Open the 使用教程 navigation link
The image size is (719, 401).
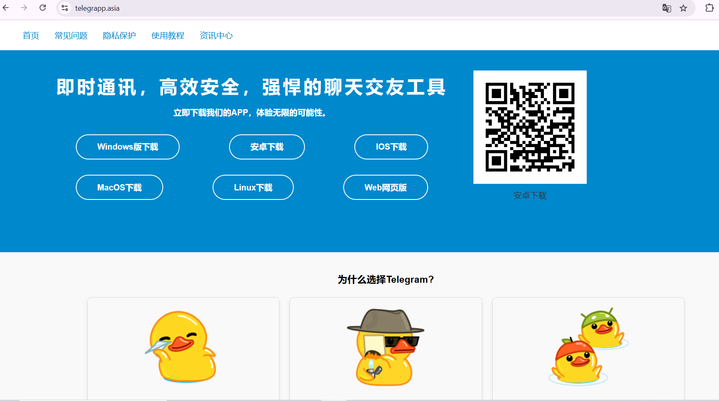tap(168, 36)
